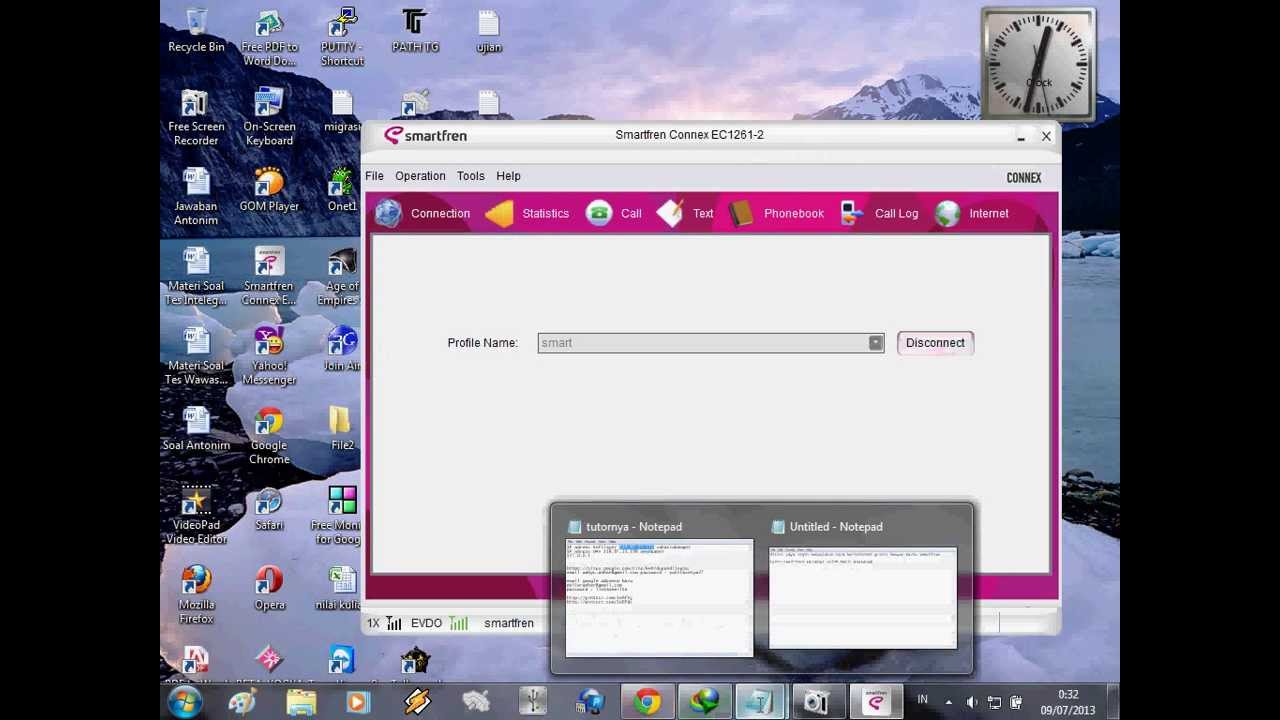Click the EVDO label in status bar
The image size is (1280, 720).
(426, 623)
